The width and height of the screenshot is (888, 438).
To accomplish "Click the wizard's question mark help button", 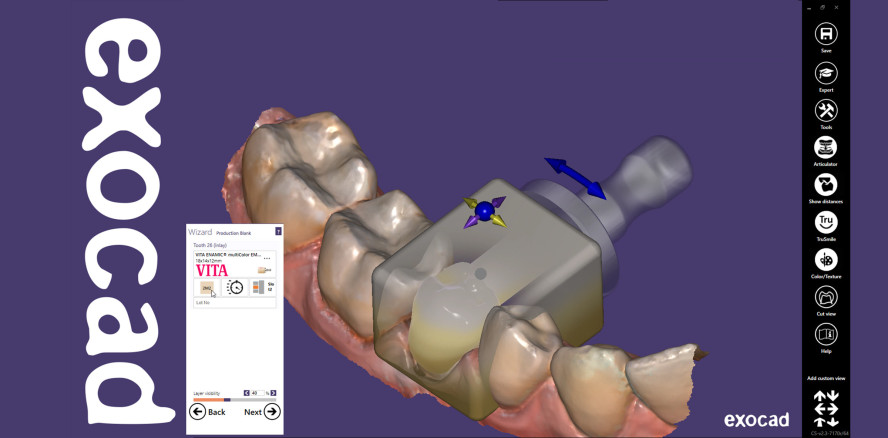I will point(278,231).
